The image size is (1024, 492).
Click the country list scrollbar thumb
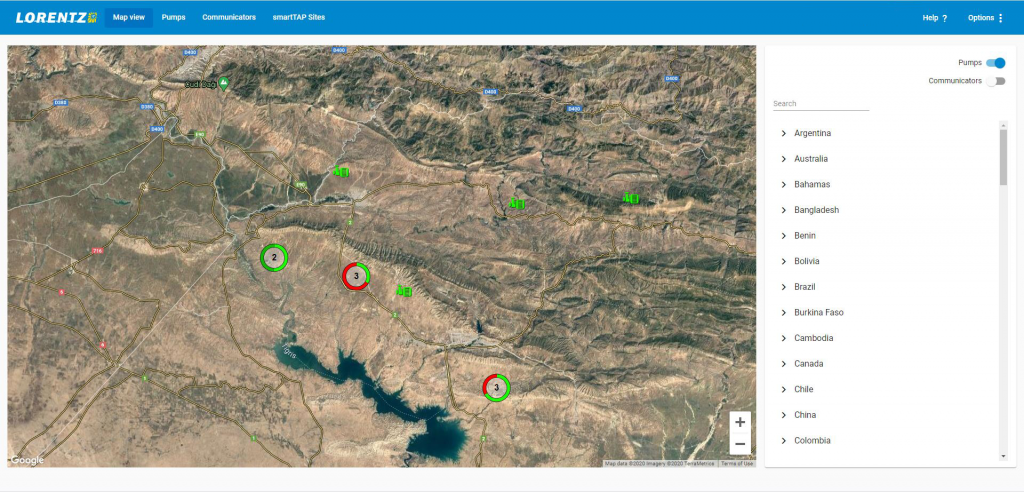point(1003,157)
